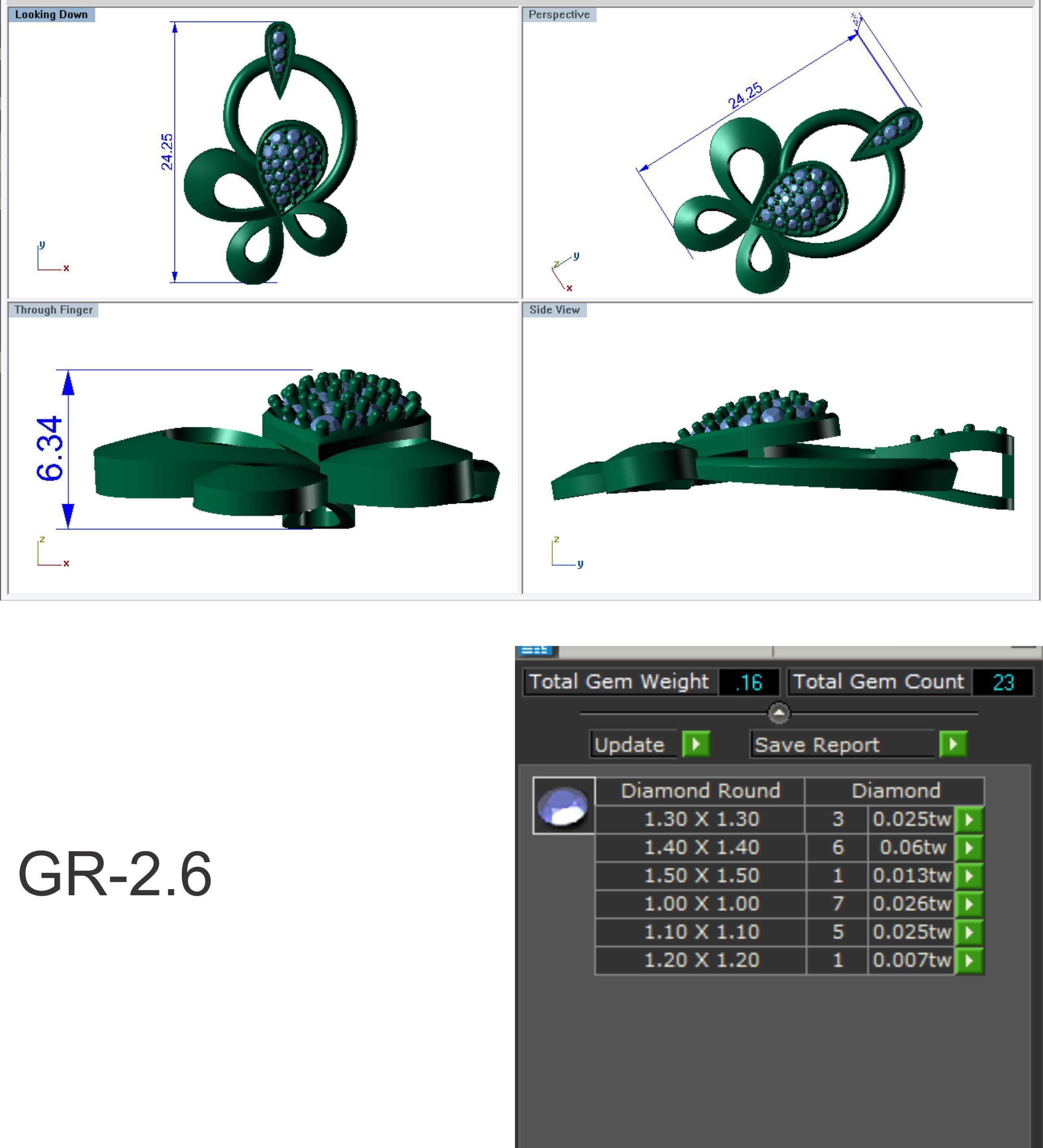This screenshot has height=1148, width=1043.
Task: Click the 6.34 height dimension in Through Finger view
Action: (49, 449)
